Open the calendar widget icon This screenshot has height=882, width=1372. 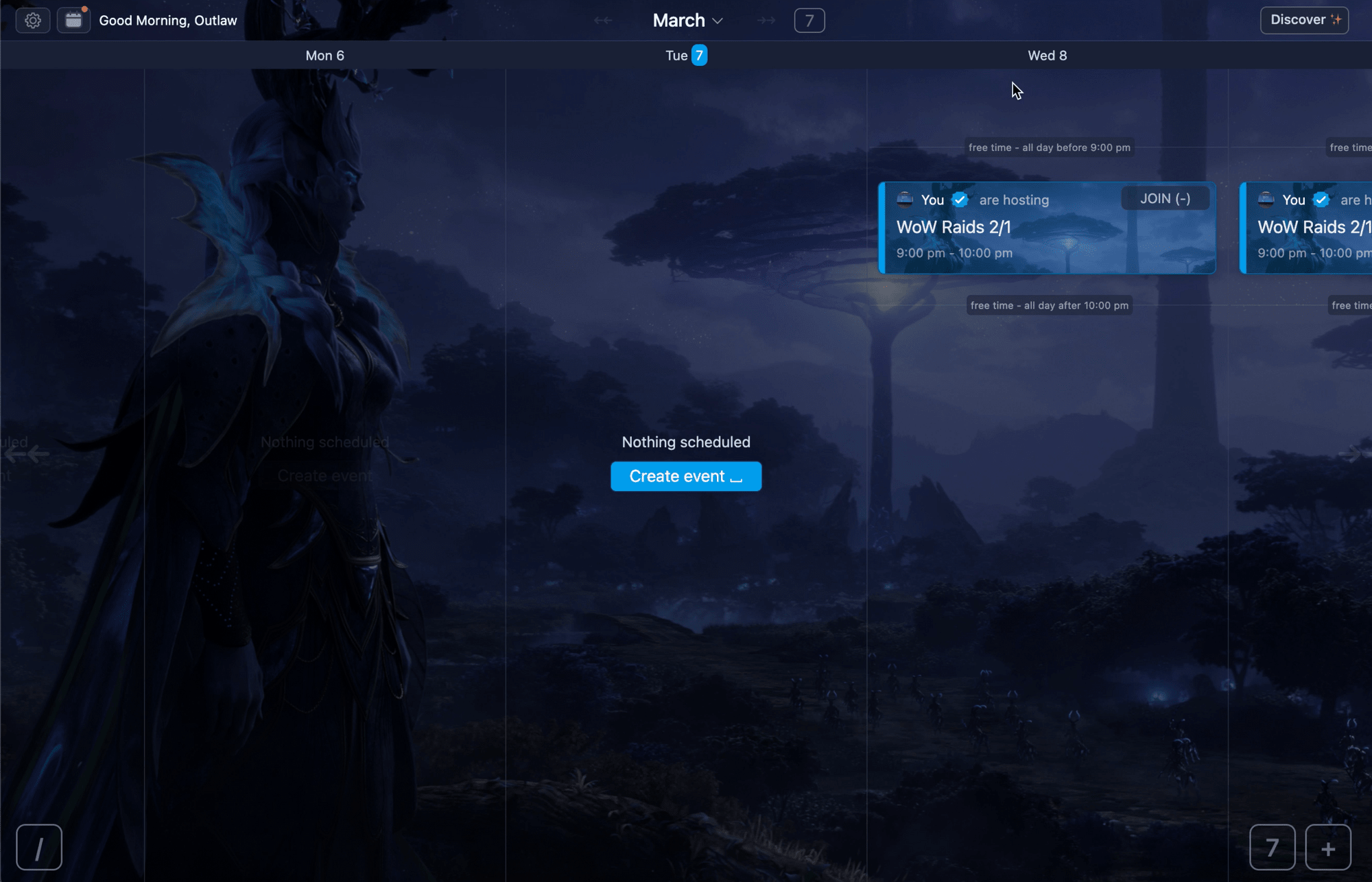[x=73, y=20]
